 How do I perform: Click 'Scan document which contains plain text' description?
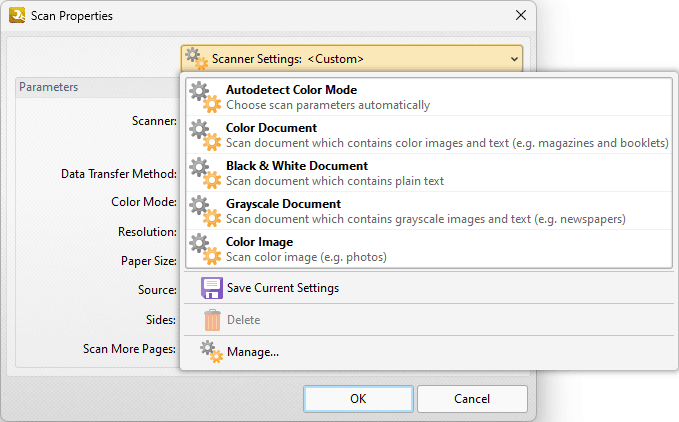point(335,181)
